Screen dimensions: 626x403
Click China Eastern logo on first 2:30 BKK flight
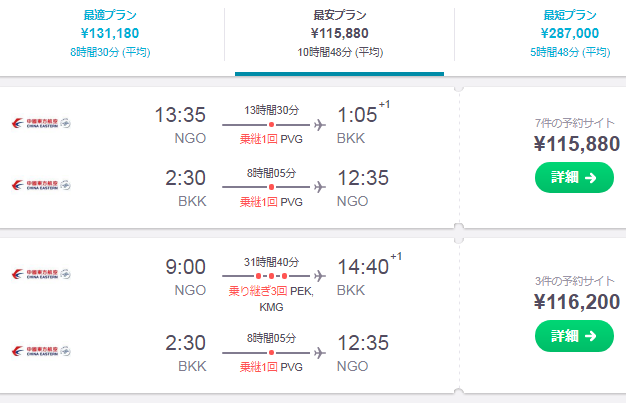click(41, 185)
